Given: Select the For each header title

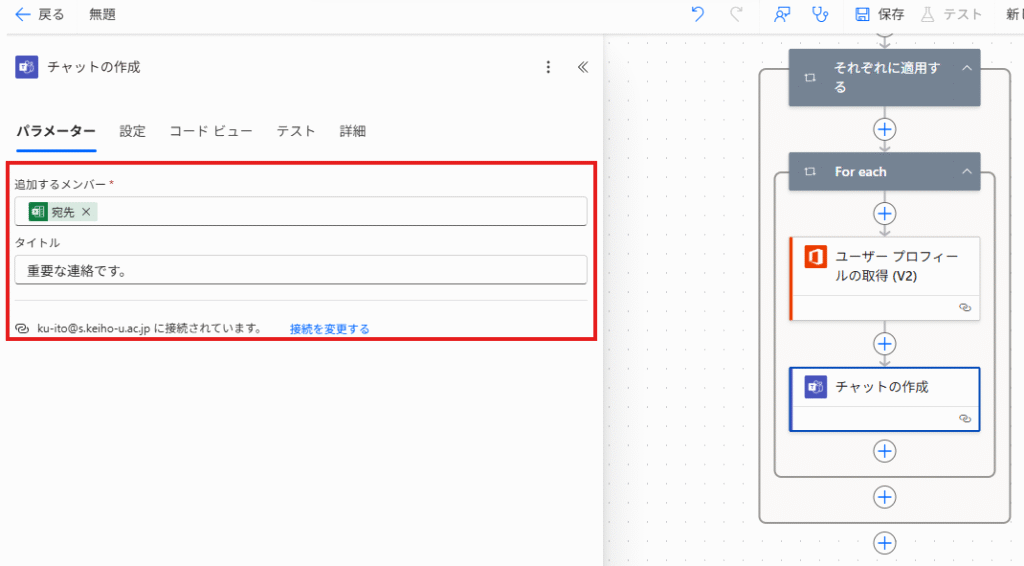Looking at the screenshot, I should pos(860,172).
